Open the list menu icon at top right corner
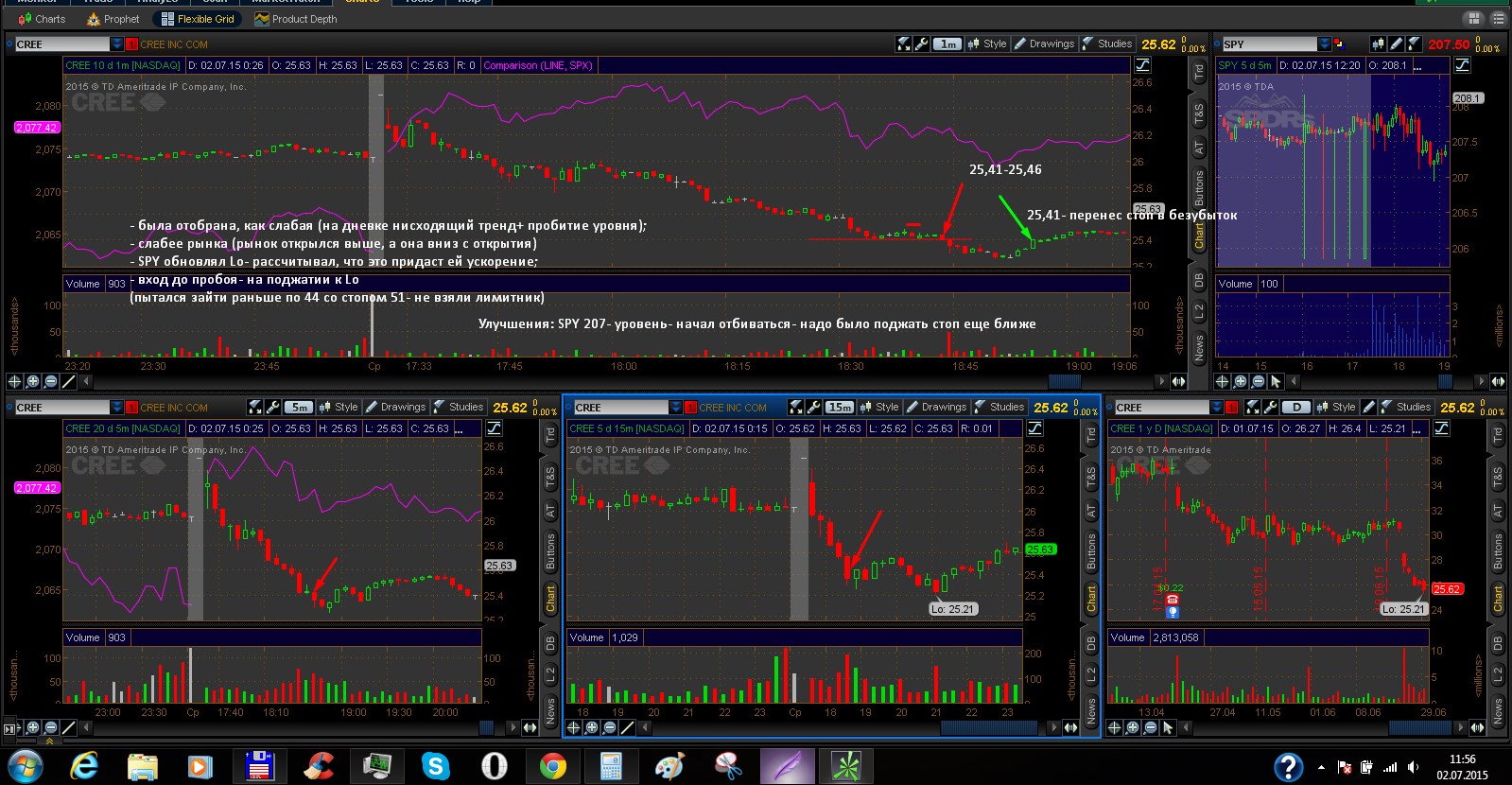1512x785 pixels. pyautogui.click(x=1498, y=18)
